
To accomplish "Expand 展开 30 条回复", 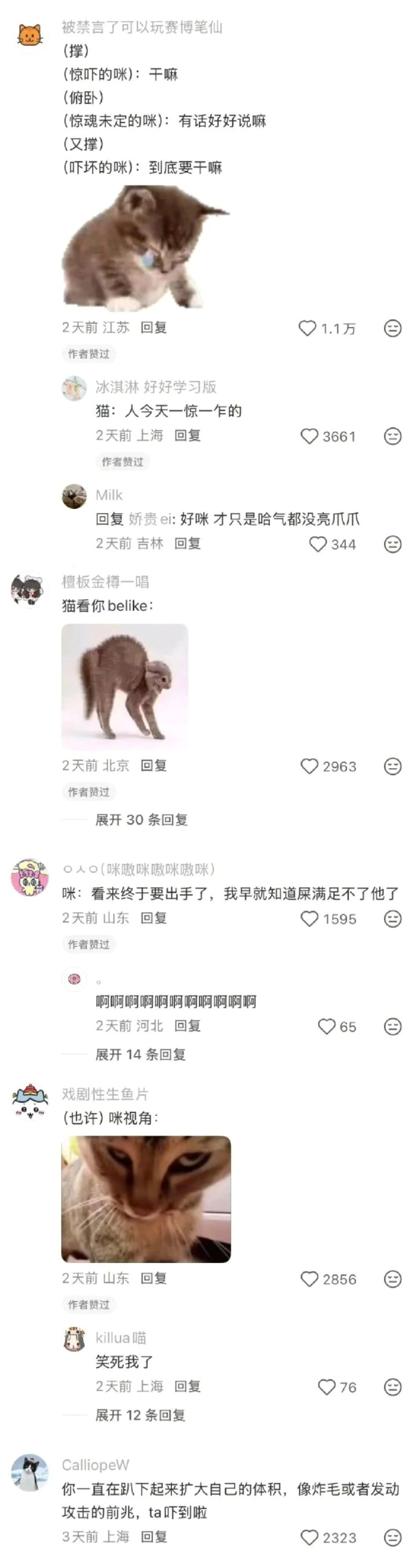I will (x=141, y=820).
